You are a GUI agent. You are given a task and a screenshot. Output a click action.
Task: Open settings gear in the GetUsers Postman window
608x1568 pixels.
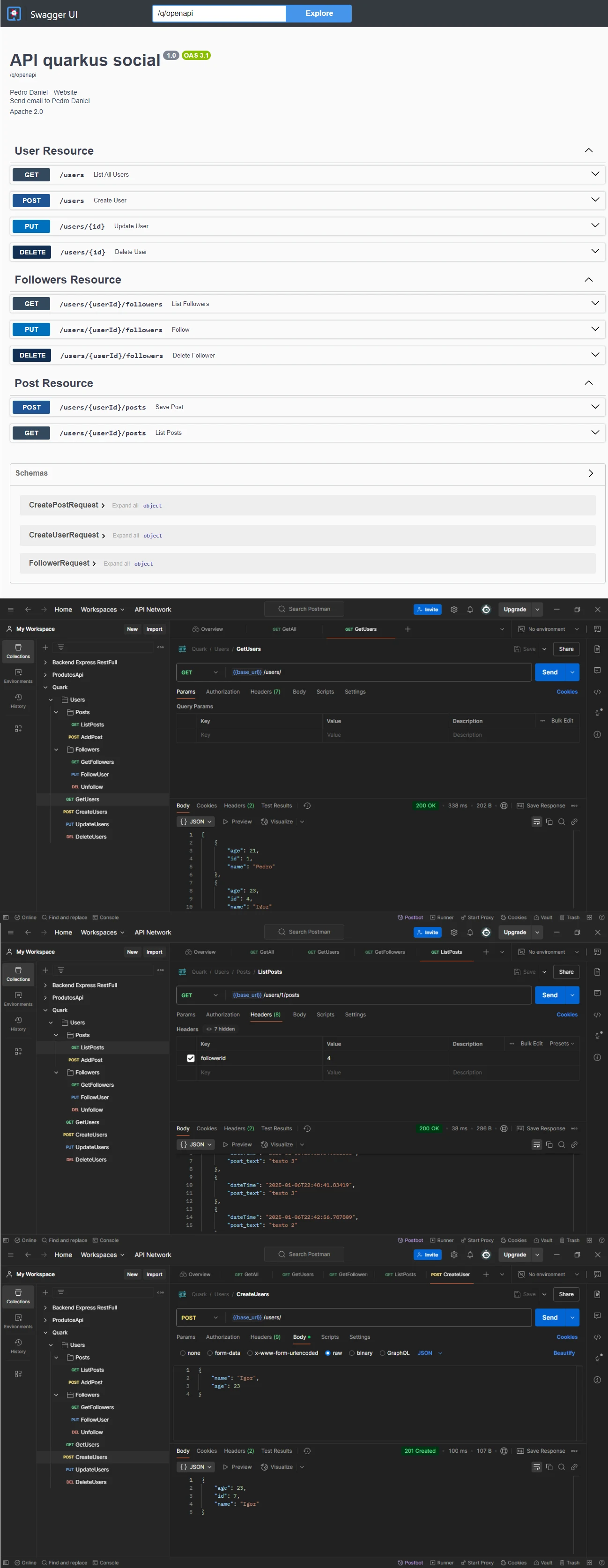(x=453, y=609)
